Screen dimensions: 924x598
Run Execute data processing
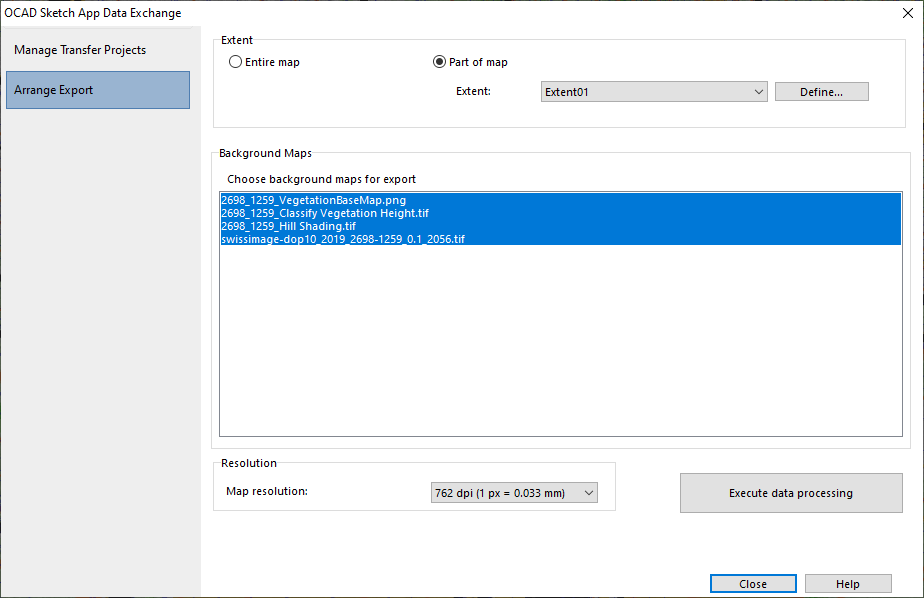791,493
